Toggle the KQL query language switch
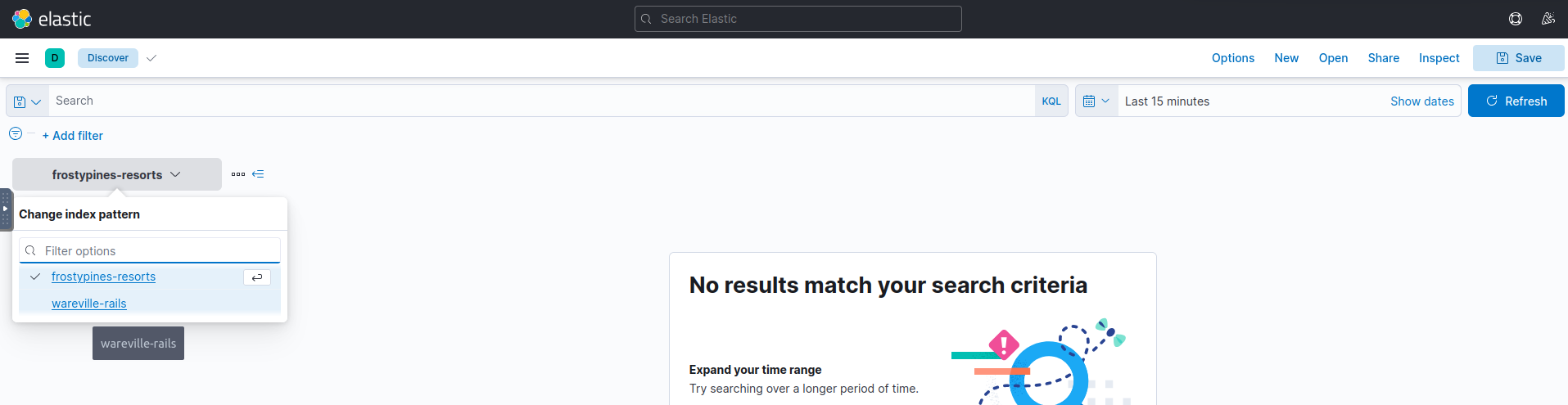 [1051, 101]
